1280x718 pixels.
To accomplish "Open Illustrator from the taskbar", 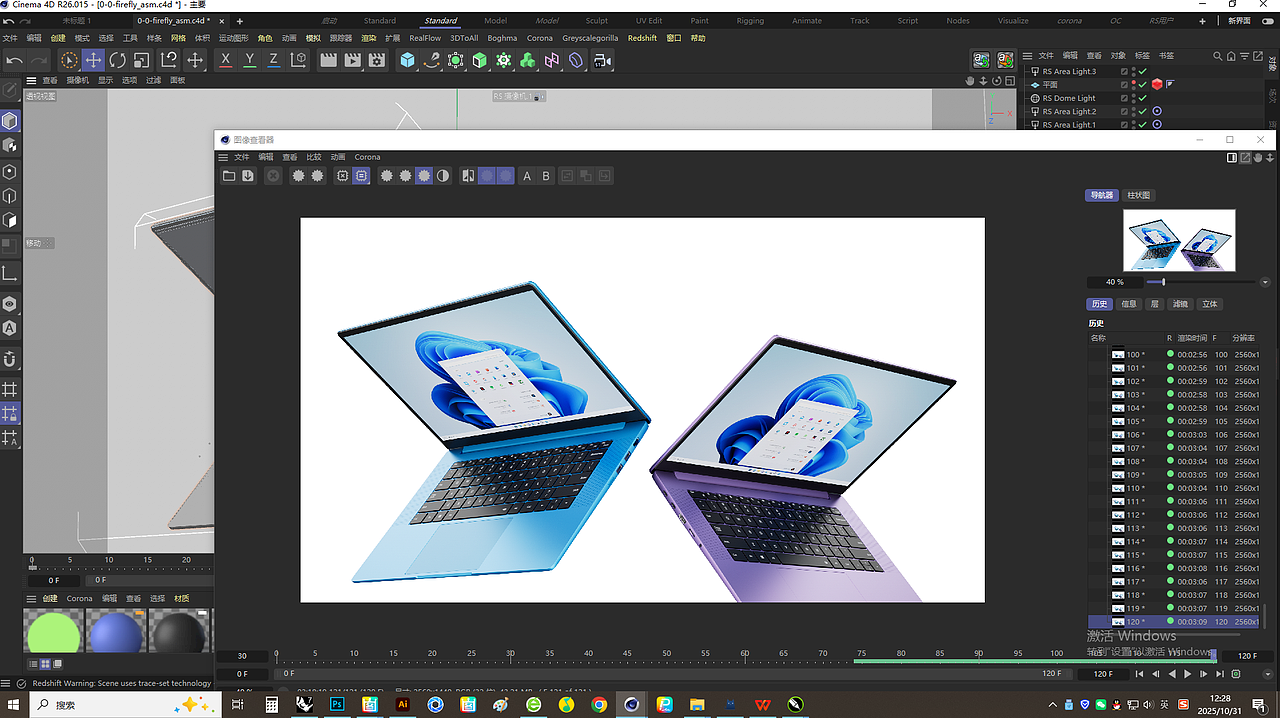I will tap(402, 704).
